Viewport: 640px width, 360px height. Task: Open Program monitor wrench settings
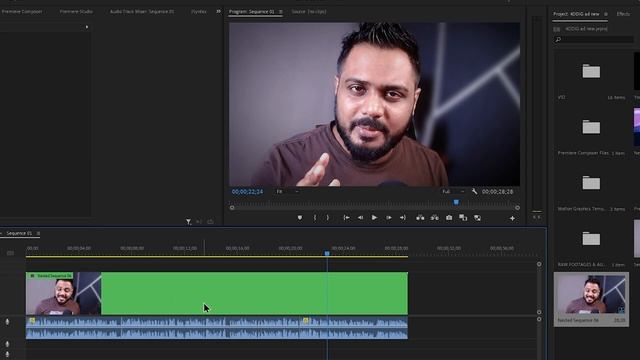[474, 191]
